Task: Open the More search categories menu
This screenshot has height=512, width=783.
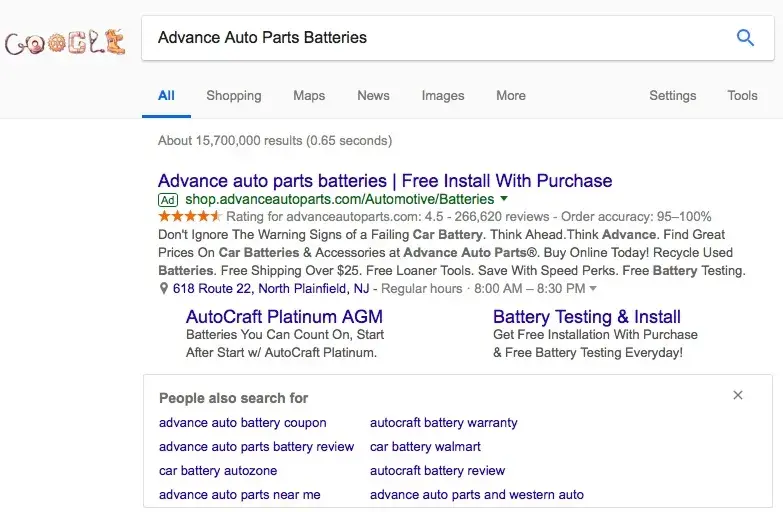Action: (x=510, y=95)
